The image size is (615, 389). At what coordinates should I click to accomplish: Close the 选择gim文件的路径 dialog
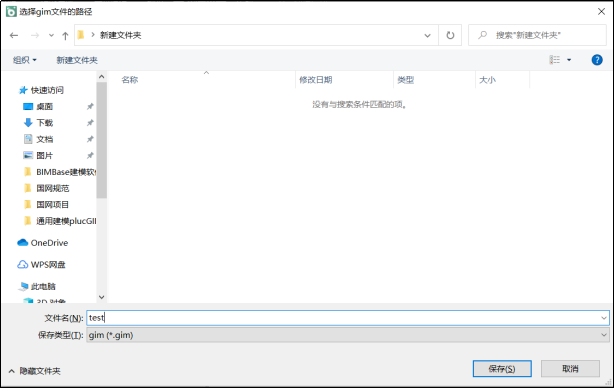[601, 12]
